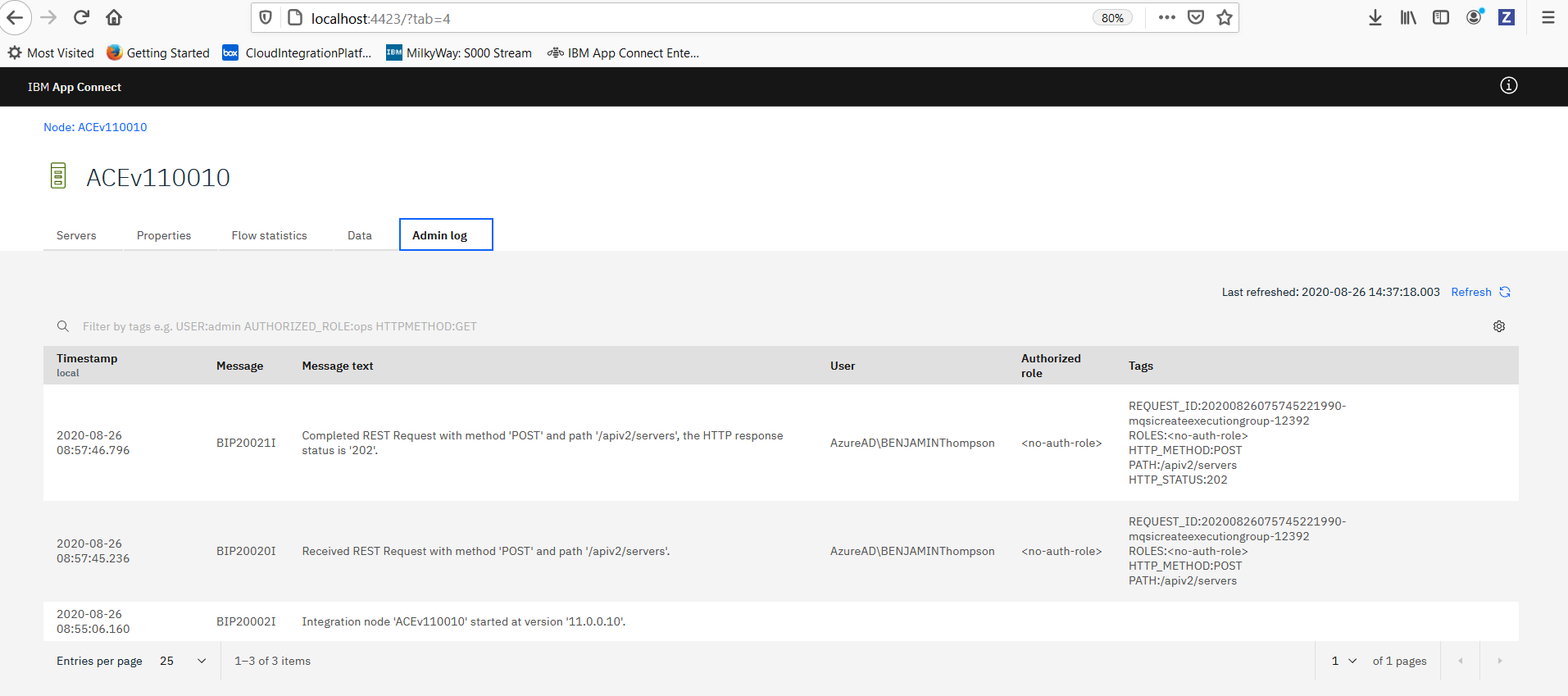Click the ACEv110010 page heading

(x=158, y=177)
